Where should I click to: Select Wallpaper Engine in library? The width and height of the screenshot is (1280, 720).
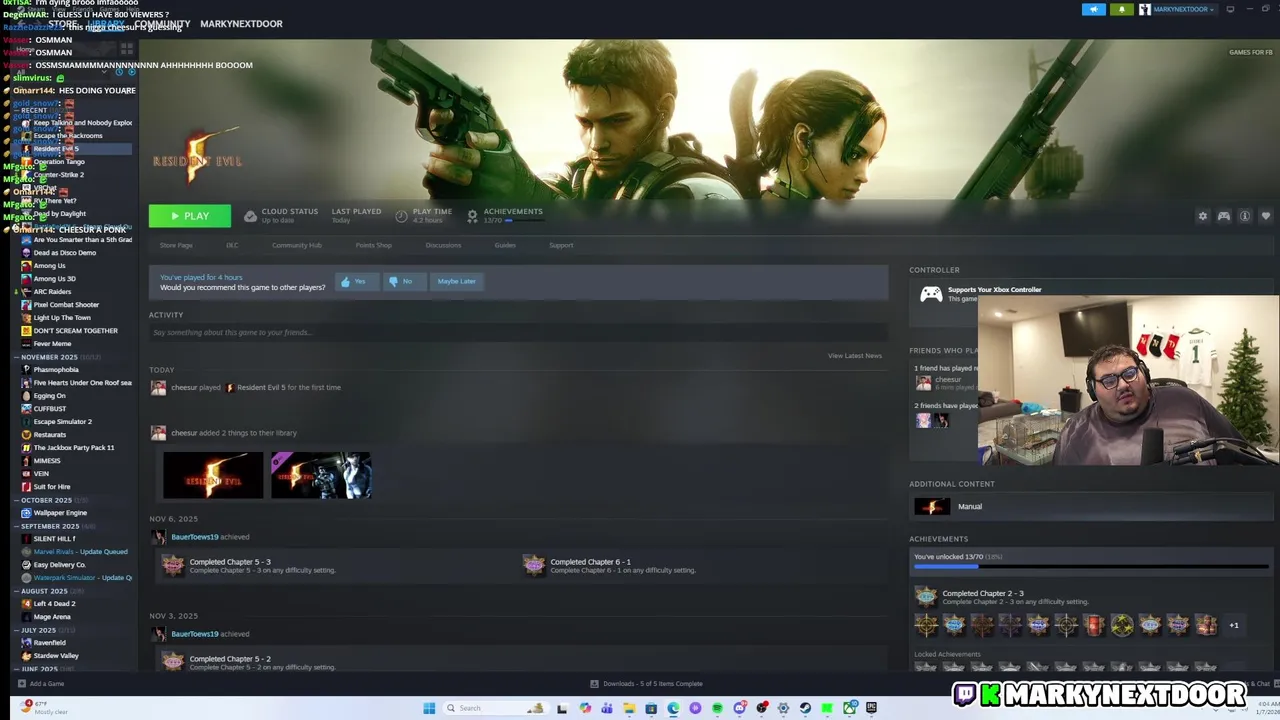pos(60,513)
